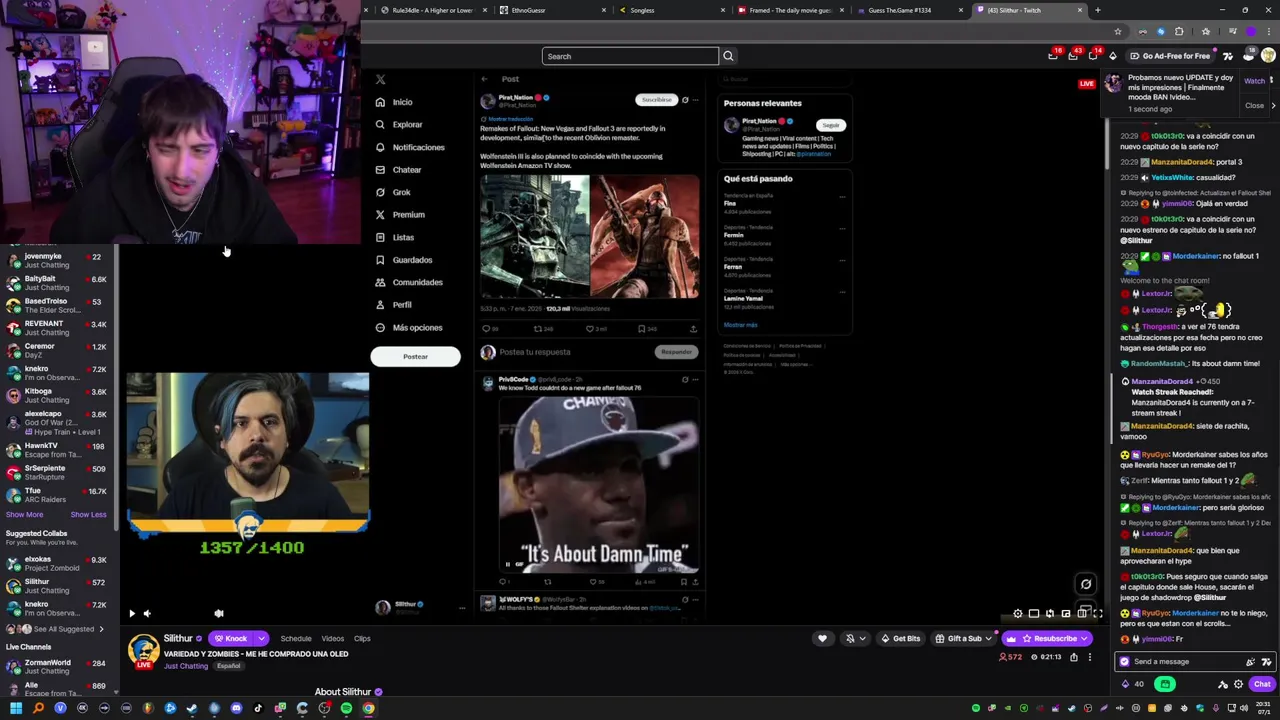Click the Silithur channel avatar with LIVE badge

tap(144, 651)
